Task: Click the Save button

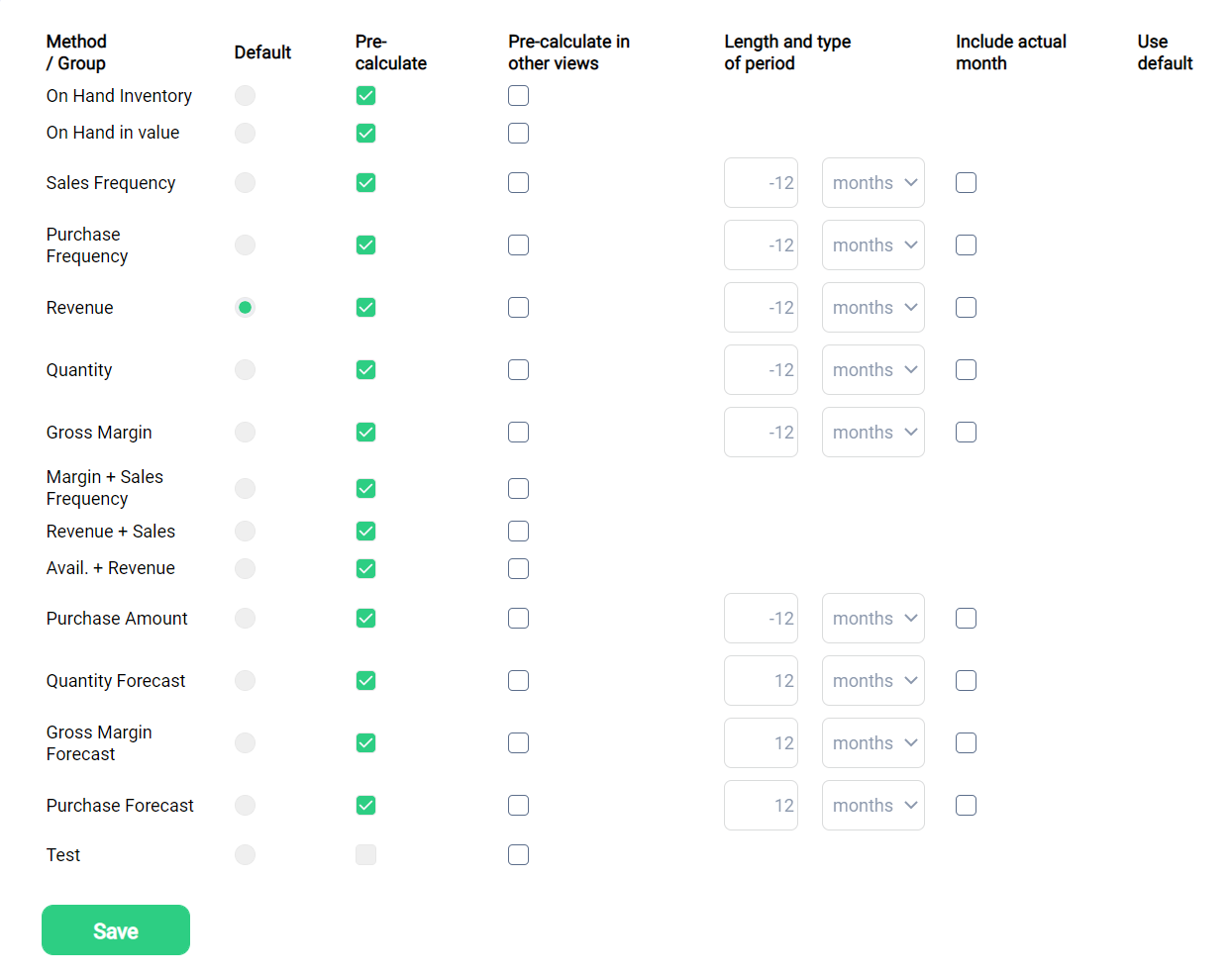Action: (x=116, y=930)
